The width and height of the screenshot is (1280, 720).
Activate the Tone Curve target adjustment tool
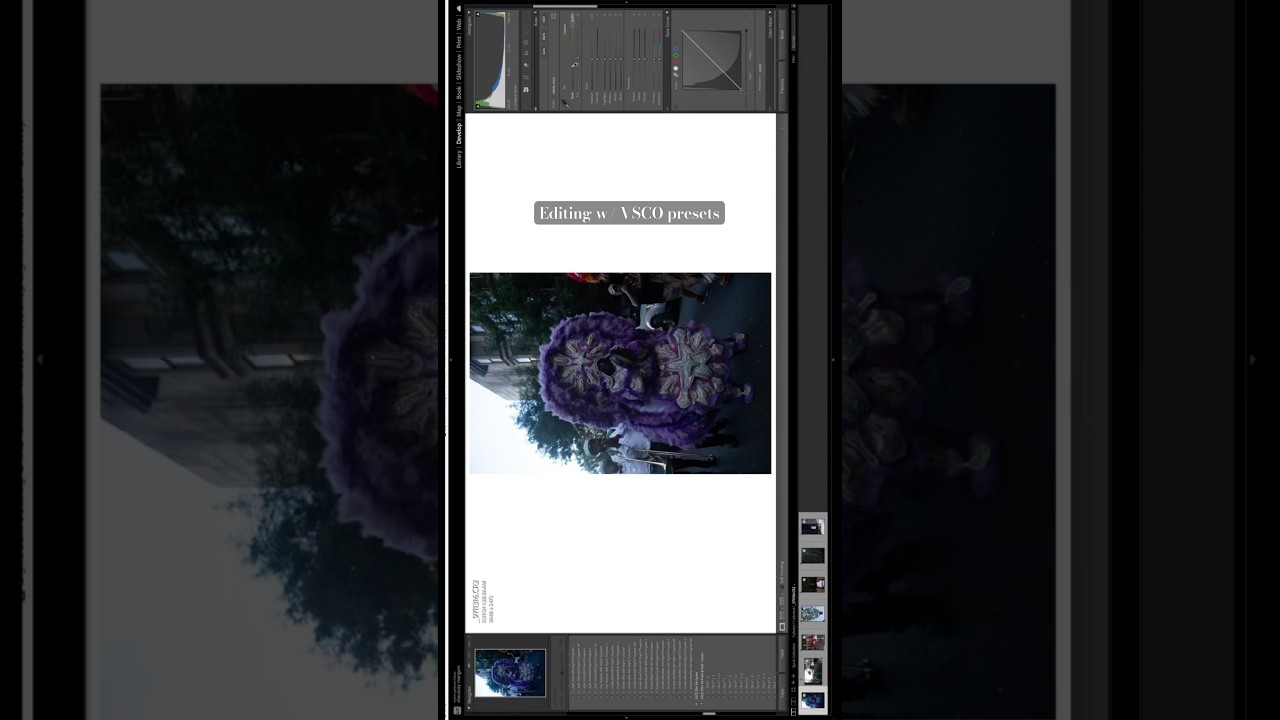click(676, 107)
